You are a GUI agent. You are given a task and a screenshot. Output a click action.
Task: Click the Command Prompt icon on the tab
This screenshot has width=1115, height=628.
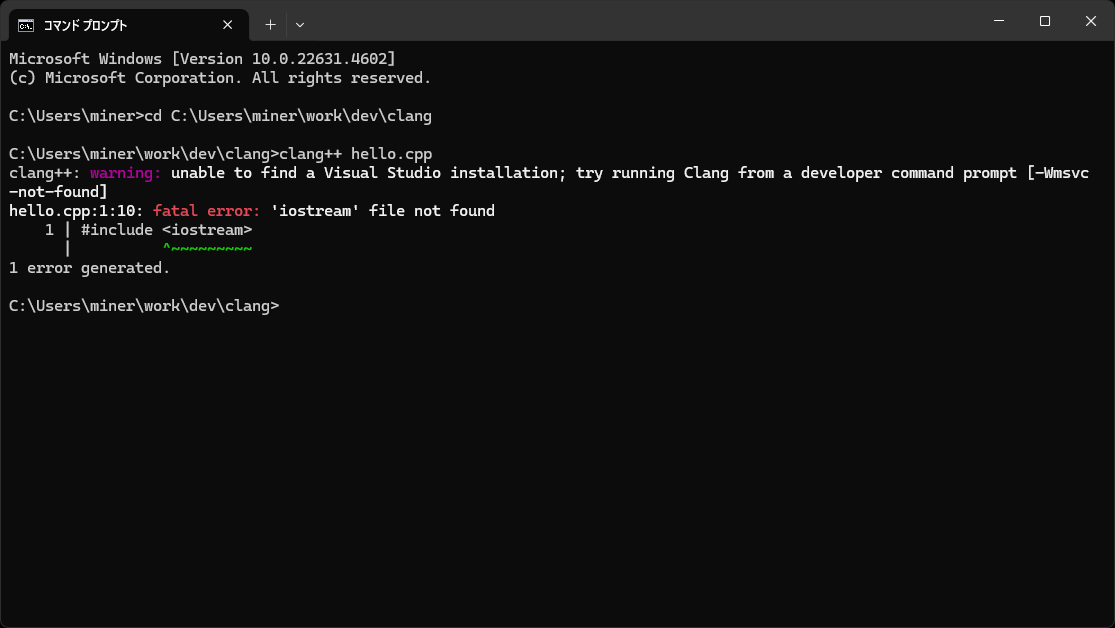[x=25, y=24]
